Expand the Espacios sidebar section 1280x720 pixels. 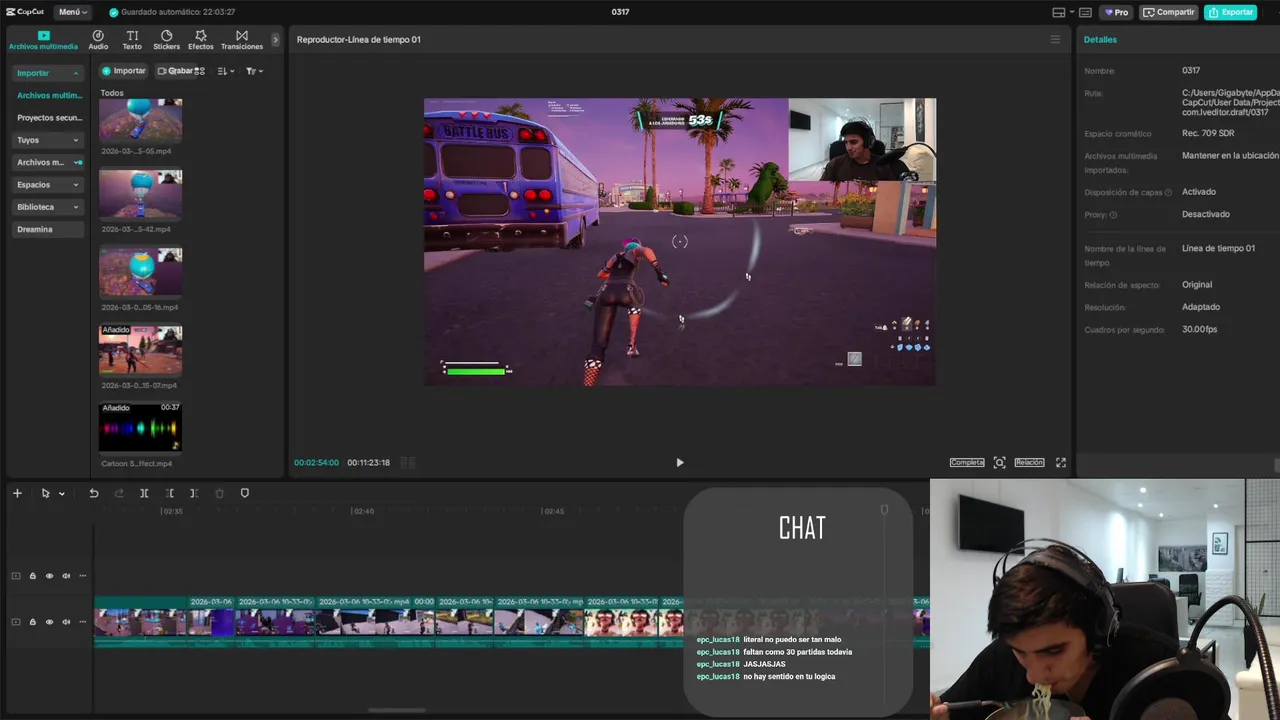click(x=48, y=184)
